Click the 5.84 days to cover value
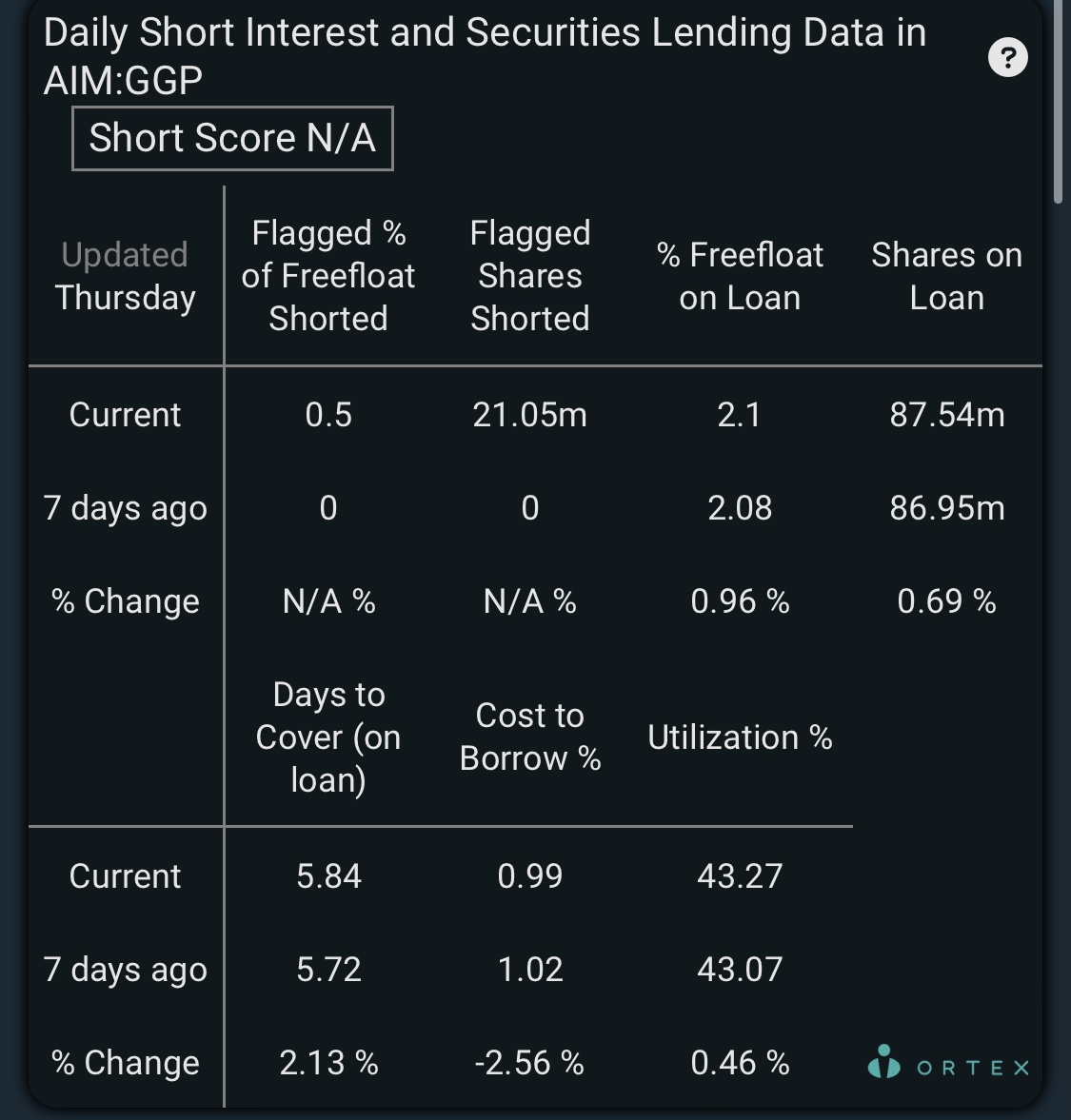Image resolution: width=1071 pixels, height=1120 pixels. point(327,875)
